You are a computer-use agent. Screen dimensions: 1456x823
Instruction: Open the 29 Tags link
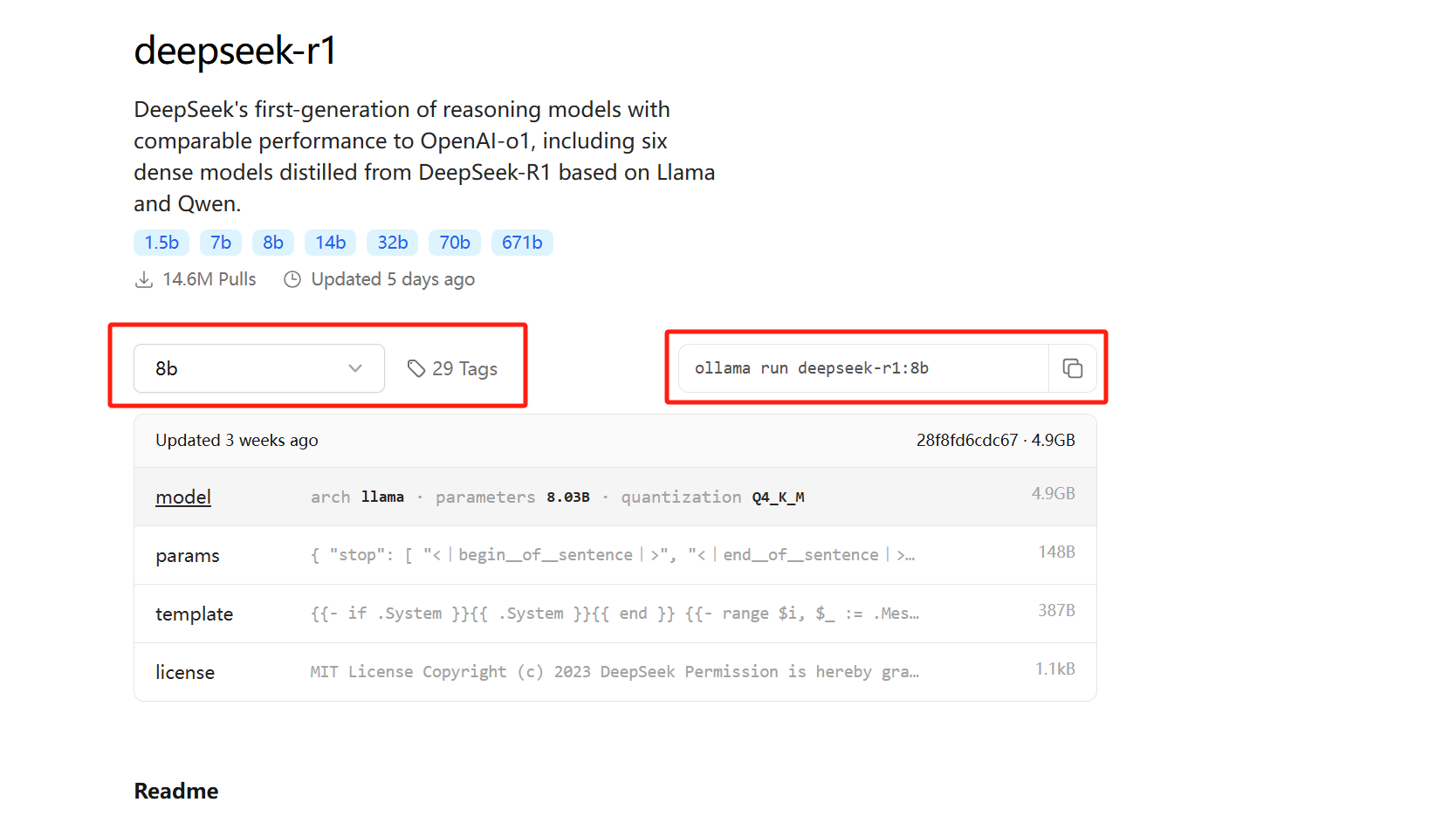tap(452, 368)
